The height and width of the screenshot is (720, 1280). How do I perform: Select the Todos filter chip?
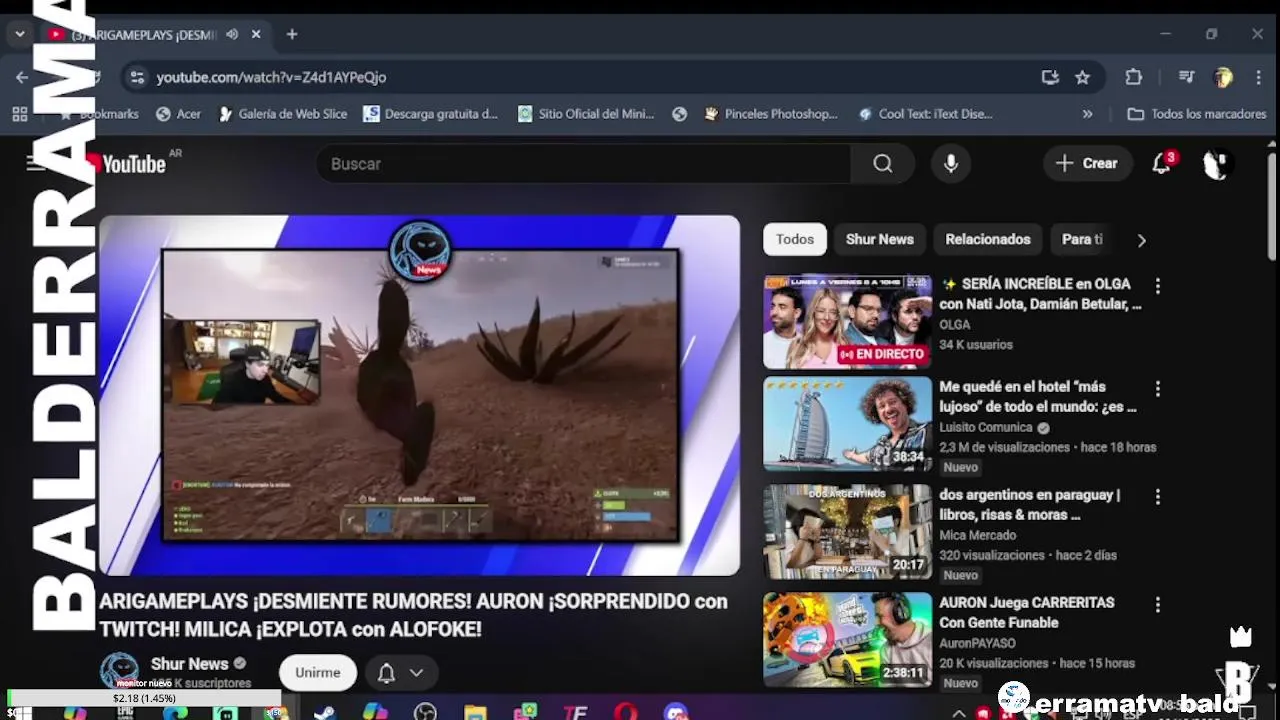tap(795, 239)
